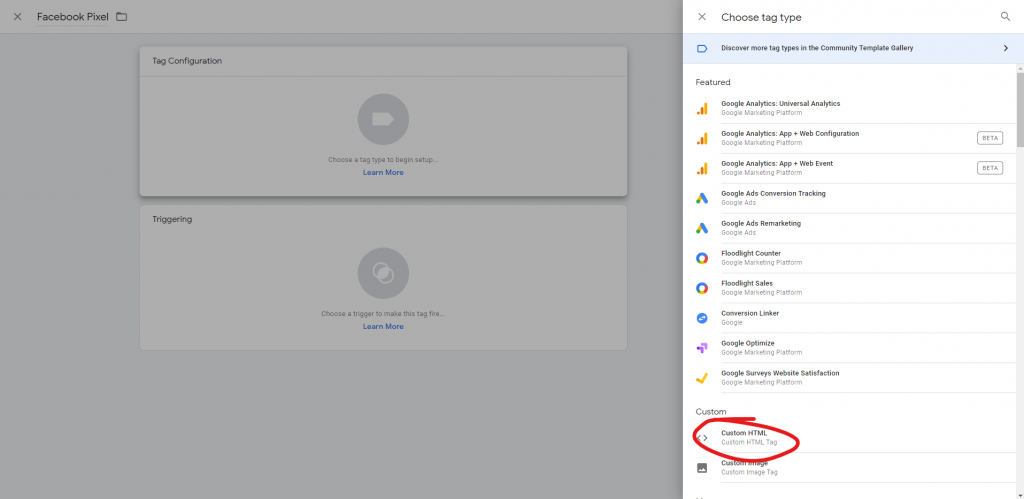
Task: Click Google Surveys yellow checkmark icon
Action: click(x=702, y=378)
